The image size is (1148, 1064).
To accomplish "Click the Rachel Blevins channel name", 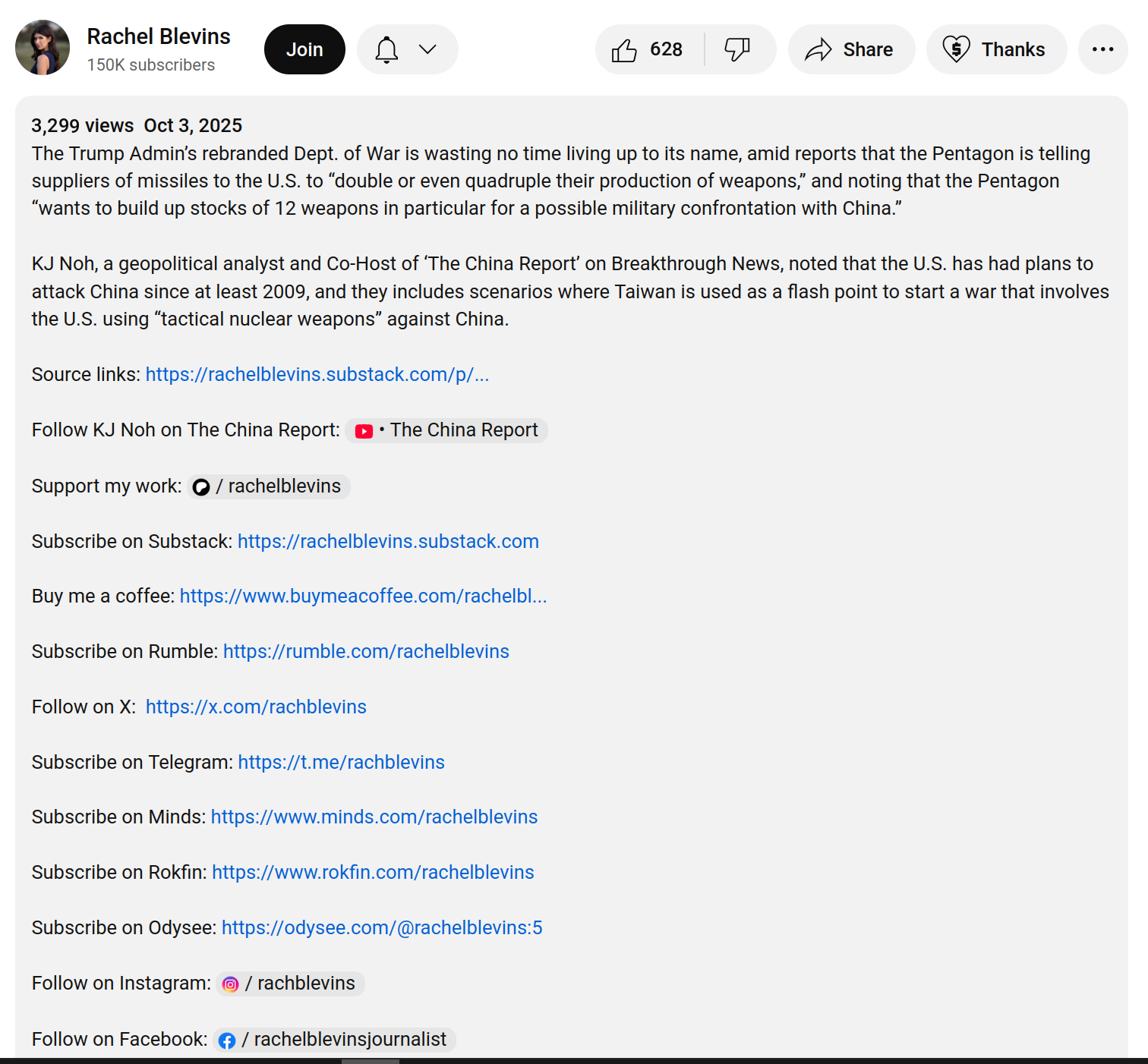I will point(158,36).
